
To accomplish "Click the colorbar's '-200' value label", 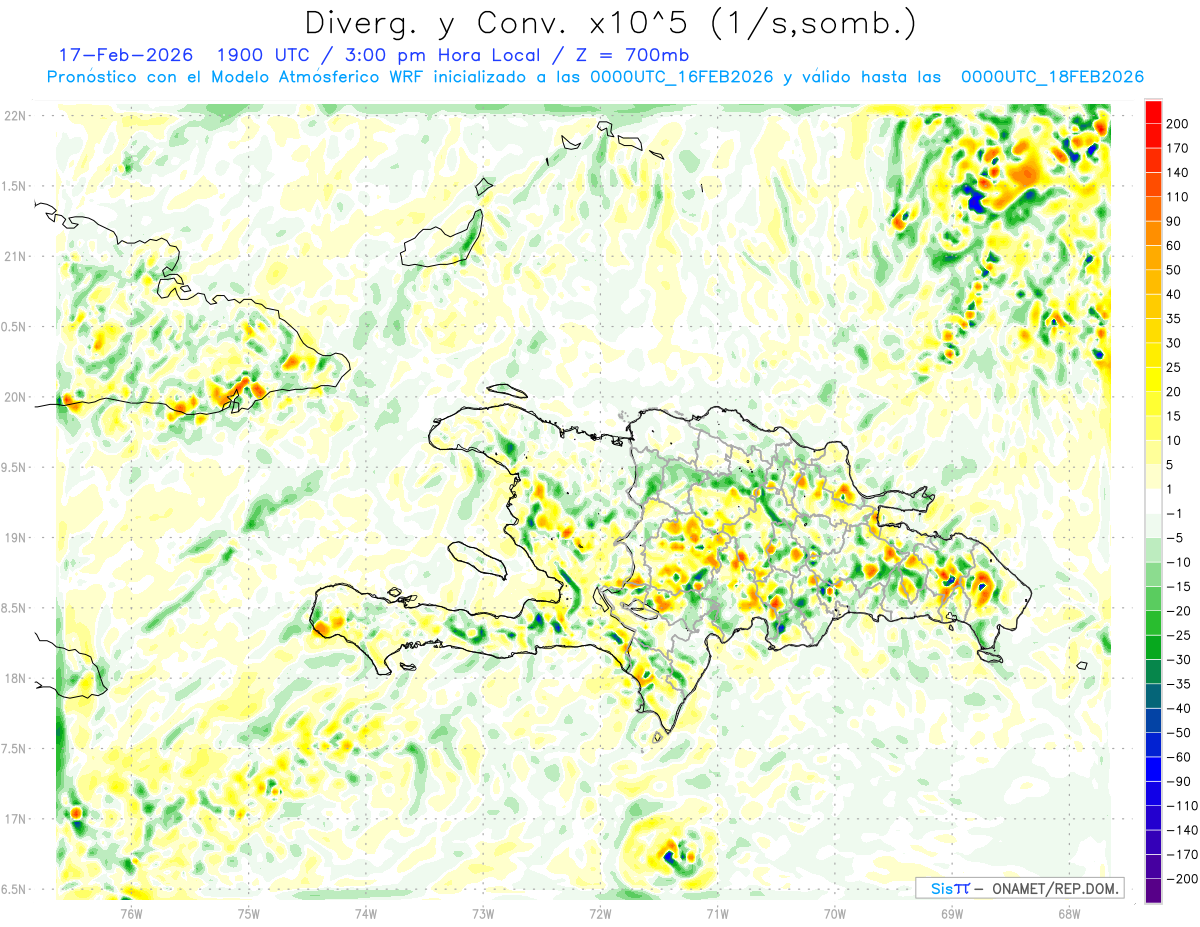I will click(x=1181, y=879).
